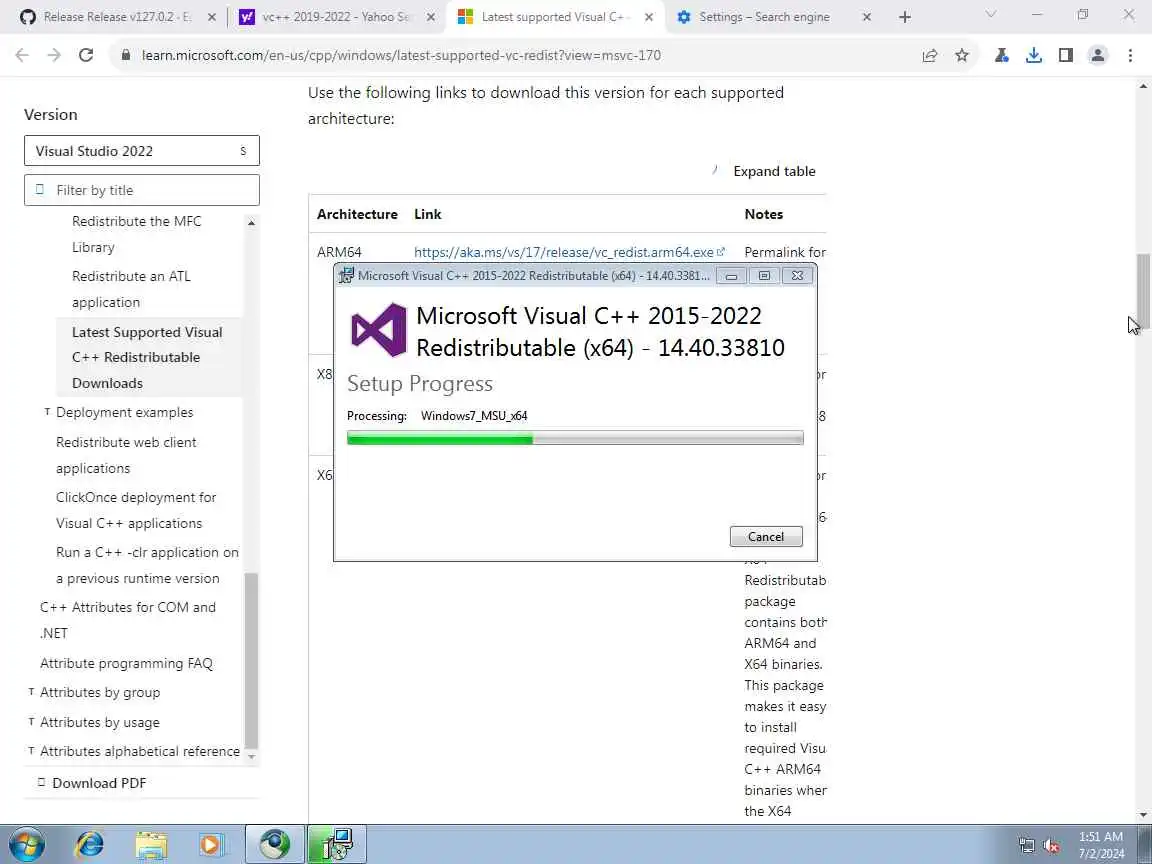Click the browser back arrow
This screenshot has height=864, width=1152.
pos(22,55)
